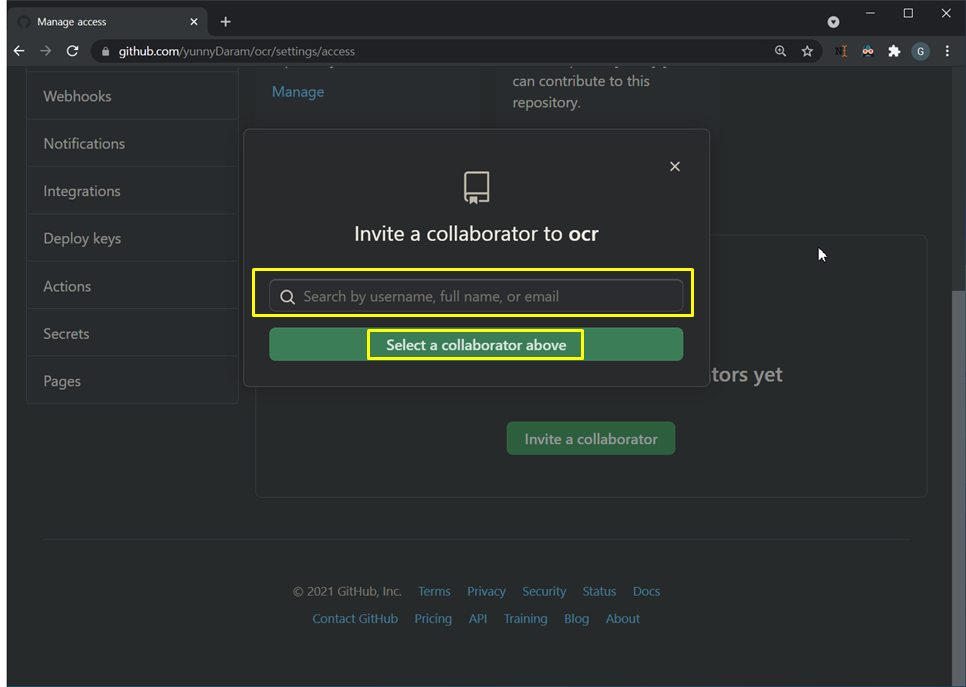Open the Status footer link
The width and height of the screenshot is (966, 687).
point(599,591)
